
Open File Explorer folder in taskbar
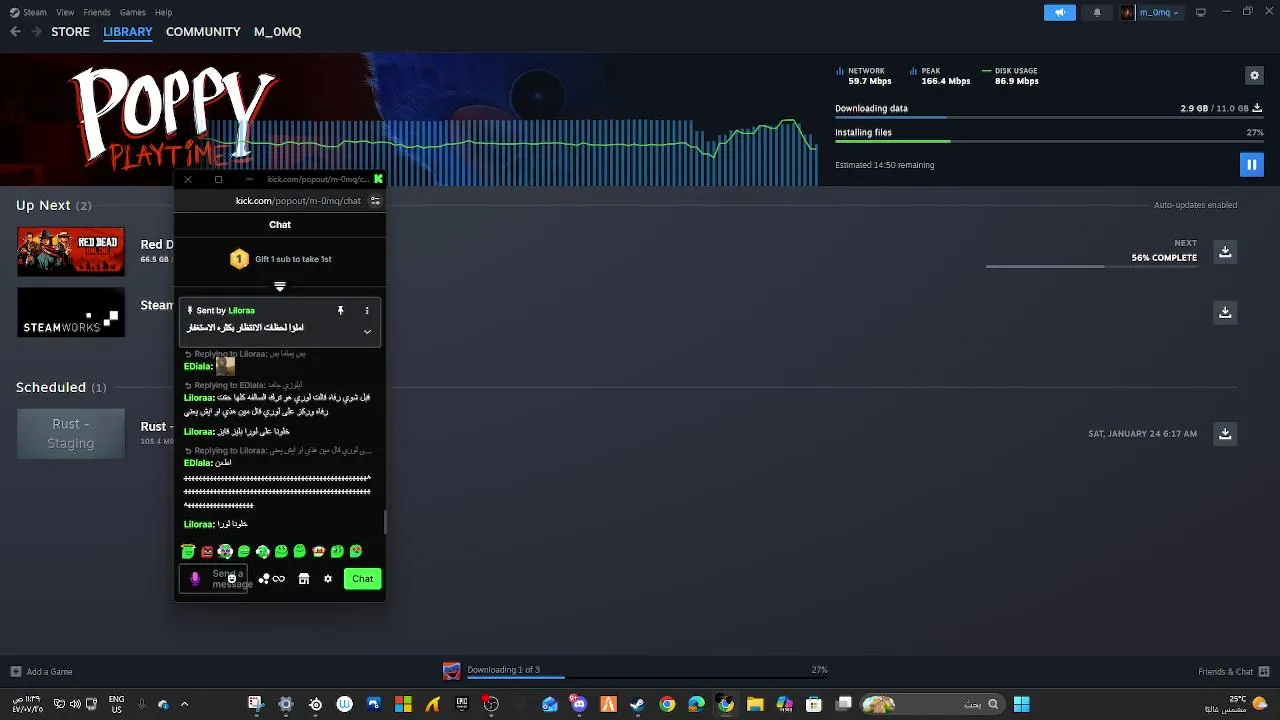click(x=755, y=704)
